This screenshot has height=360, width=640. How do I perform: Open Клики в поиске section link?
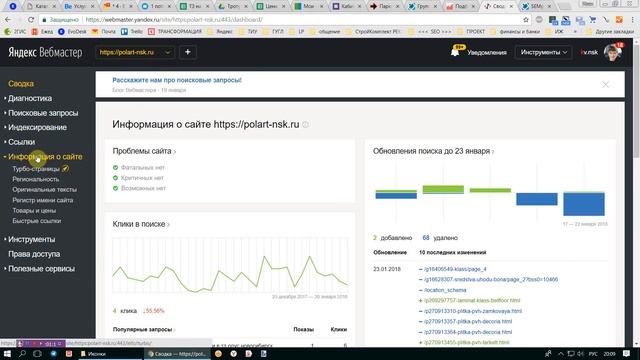141,224
